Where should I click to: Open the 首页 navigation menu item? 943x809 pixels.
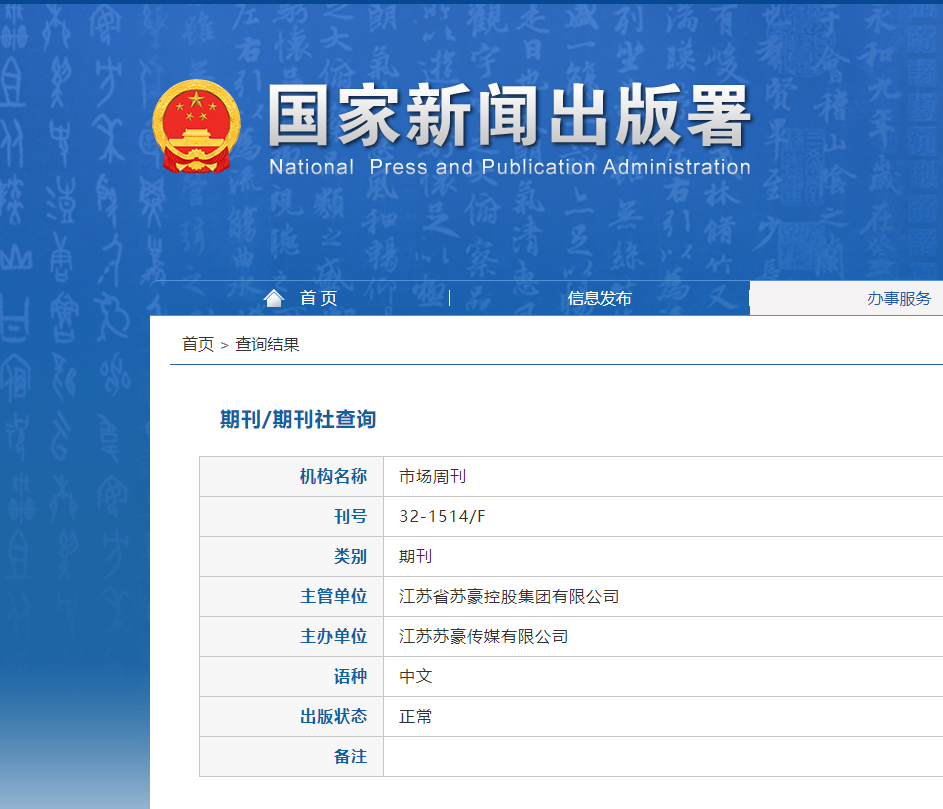coord(318,298)
